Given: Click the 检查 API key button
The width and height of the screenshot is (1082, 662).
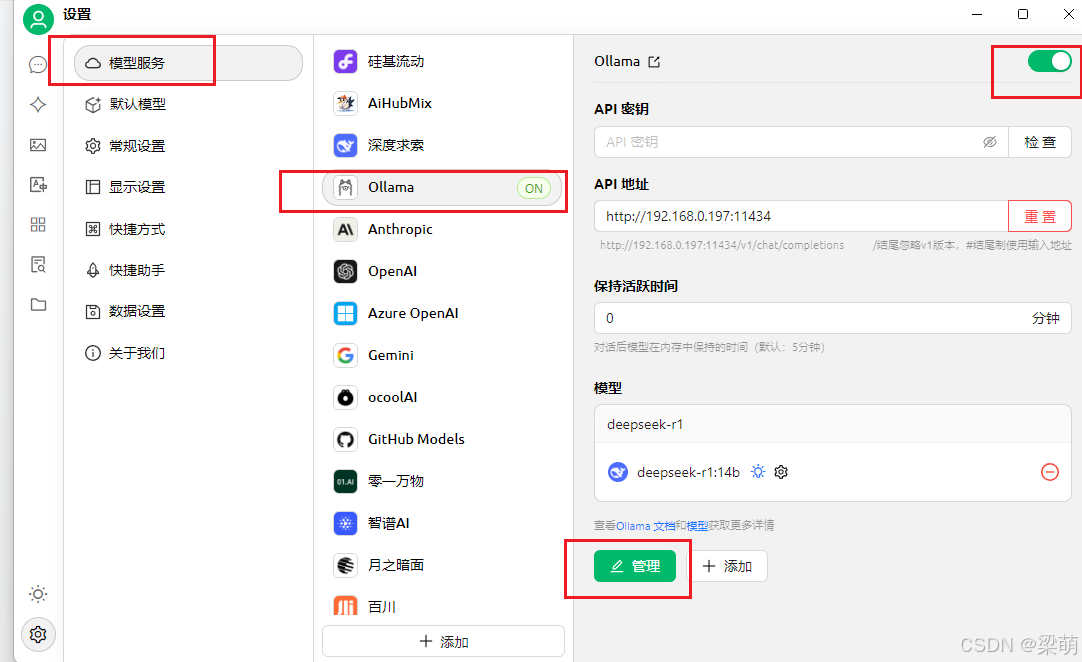Looking at the screenshot, I should tap(1040, 142).
